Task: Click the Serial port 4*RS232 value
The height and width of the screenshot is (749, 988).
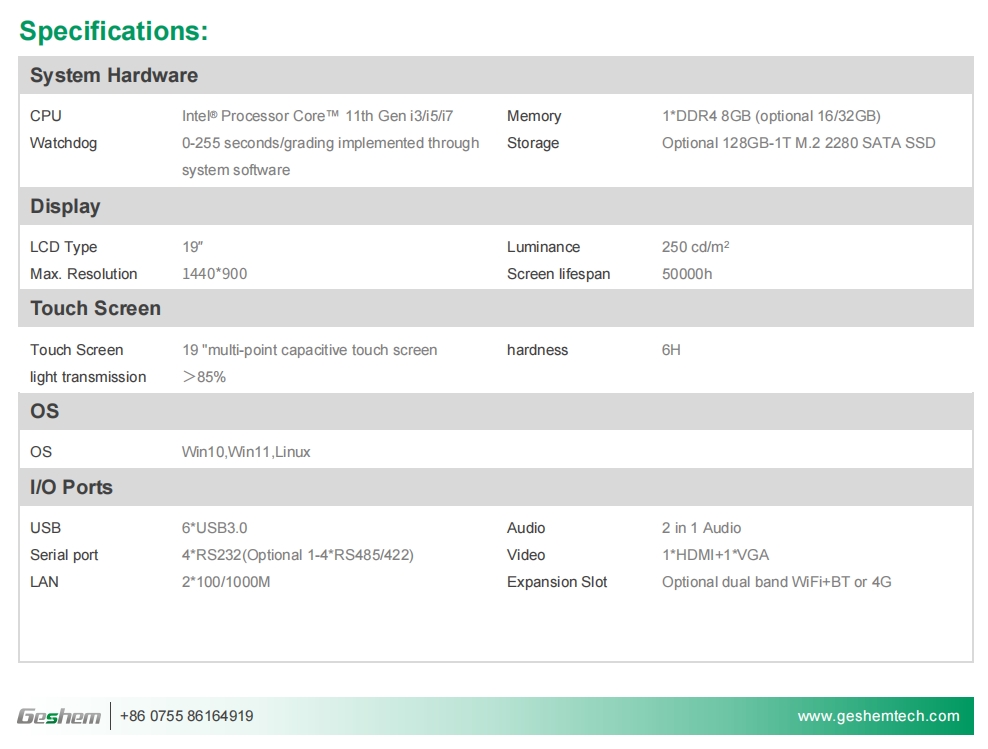Action: pyautogui.click(x=297, y=555)
